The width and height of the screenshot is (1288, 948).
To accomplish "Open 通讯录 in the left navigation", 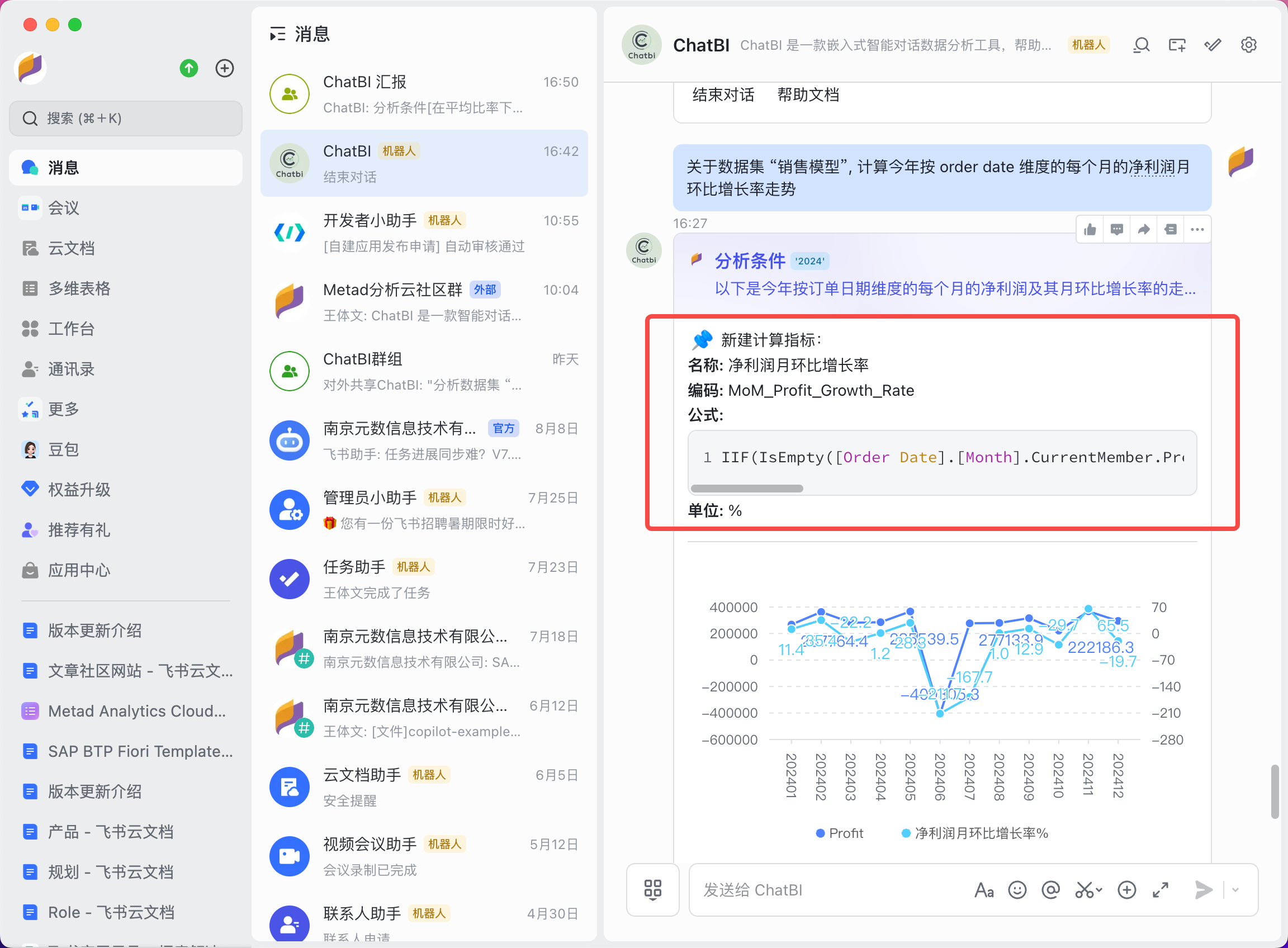I will point(126,369).
